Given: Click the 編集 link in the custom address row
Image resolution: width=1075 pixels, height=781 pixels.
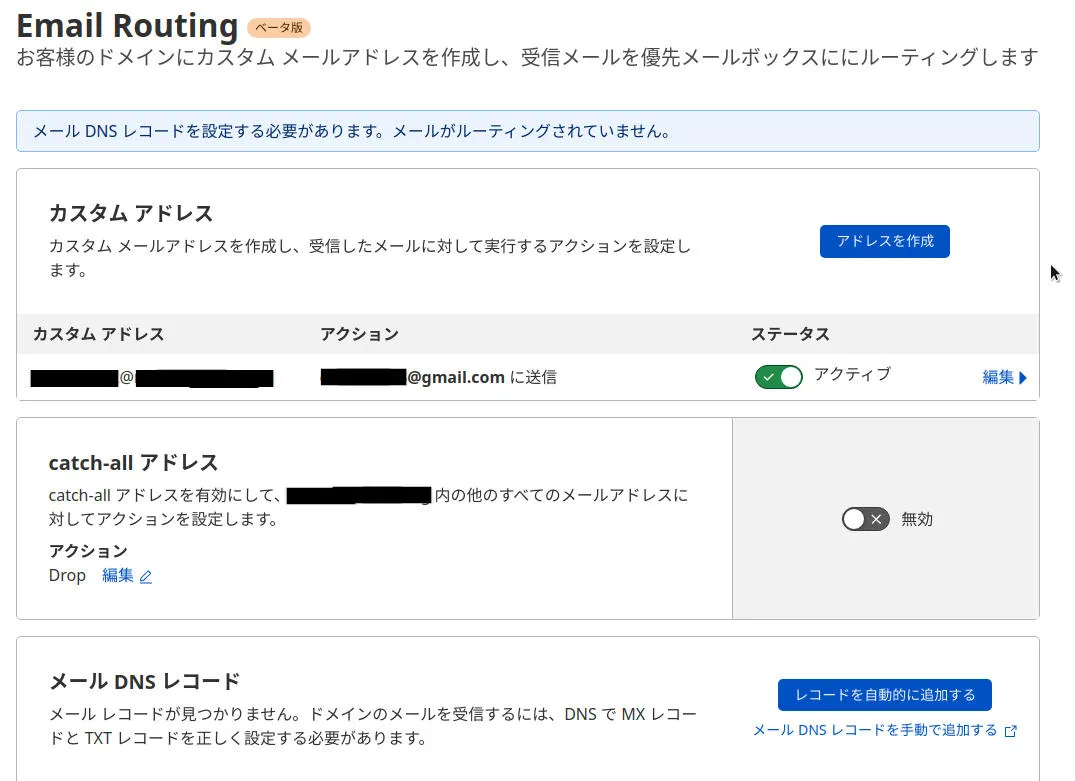Looking at the screenshot, I should [997, 377].
